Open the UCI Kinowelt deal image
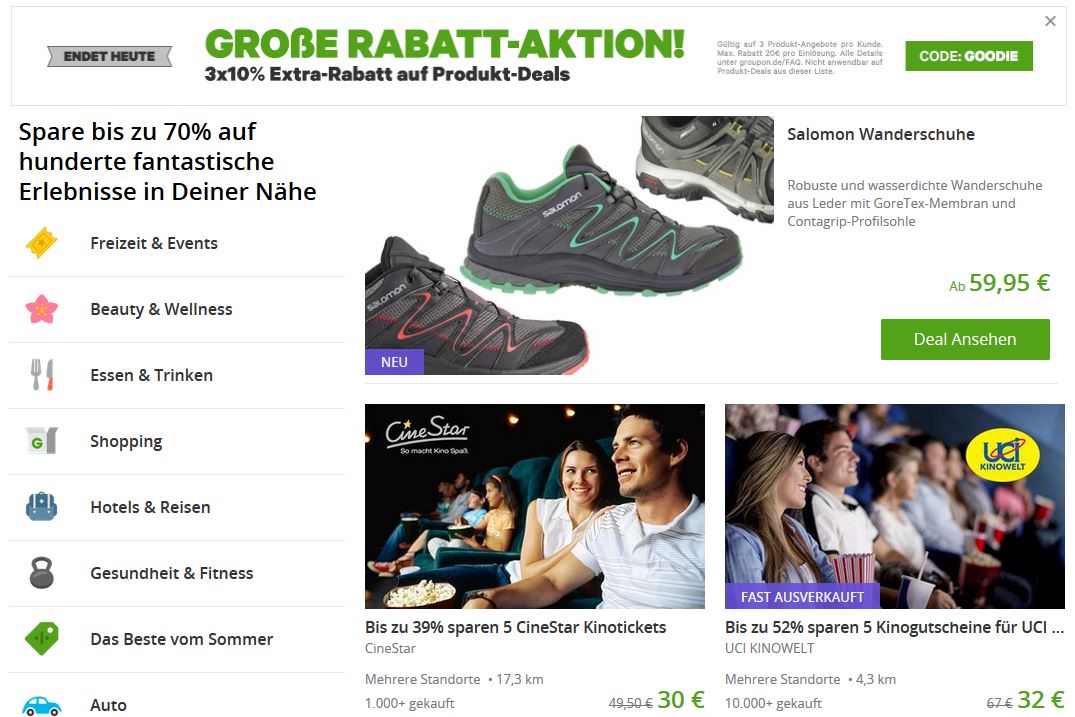 pyautogui.click(x=895, y=506)
